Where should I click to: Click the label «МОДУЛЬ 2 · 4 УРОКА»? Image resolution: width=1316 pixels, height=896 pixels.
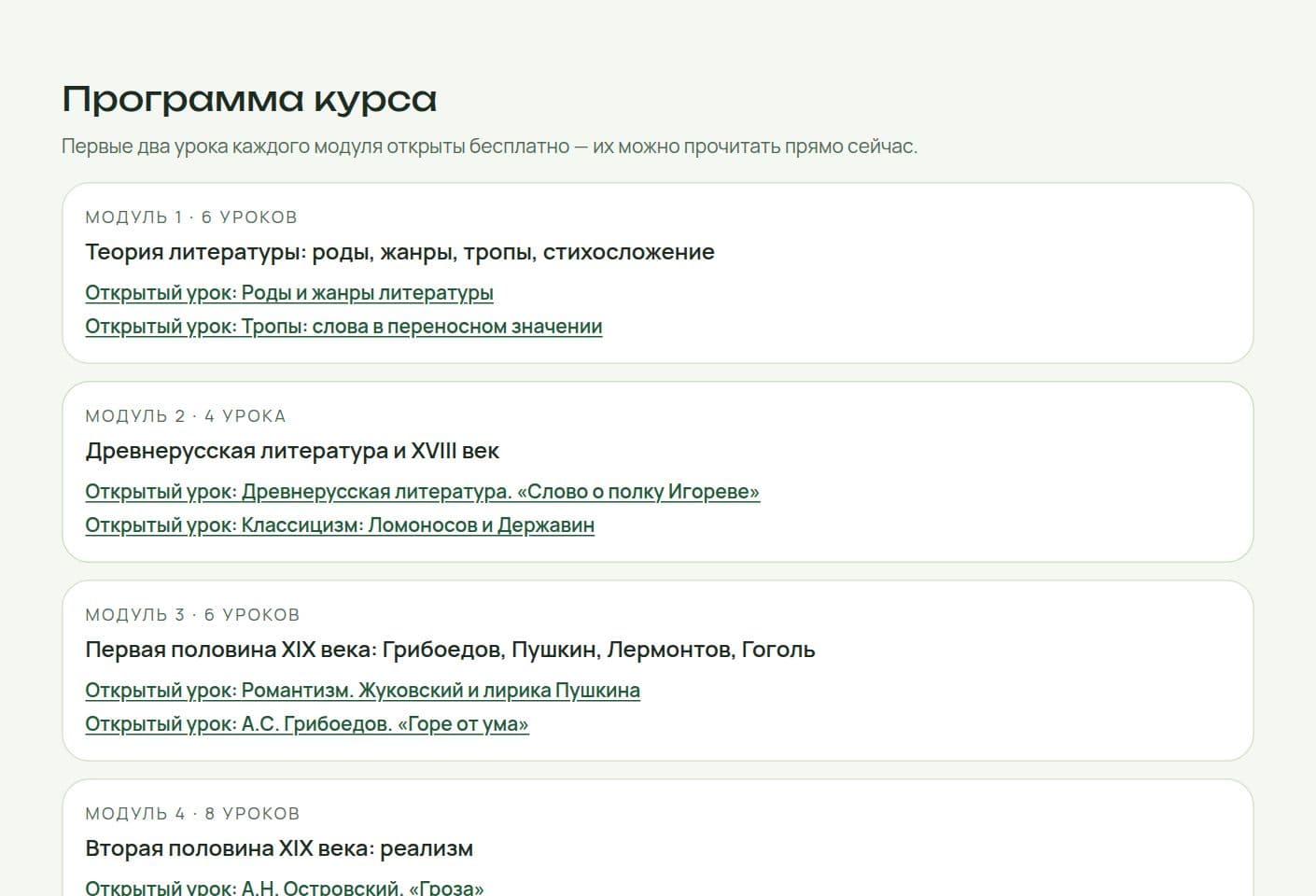point(186,416)
